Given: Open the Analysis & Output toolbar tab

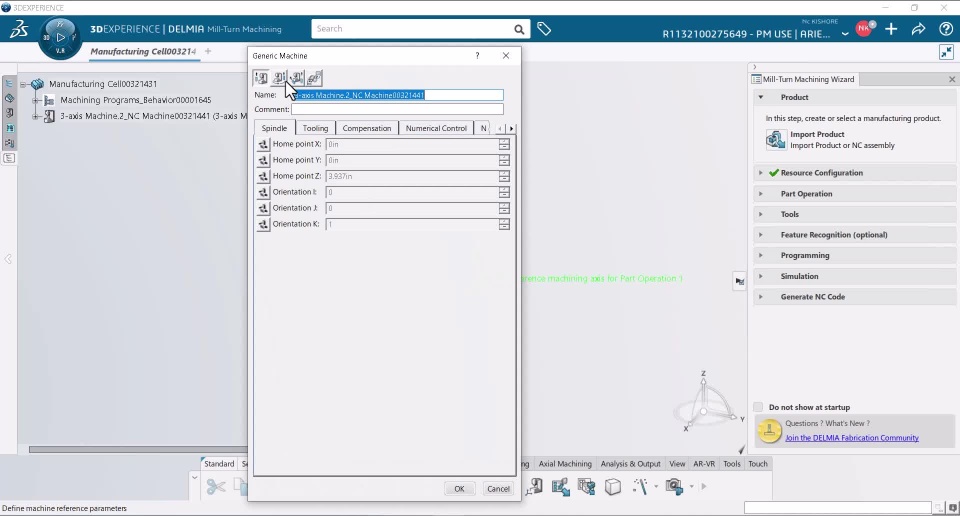Looking at the screenshot, I should point(631,464).
